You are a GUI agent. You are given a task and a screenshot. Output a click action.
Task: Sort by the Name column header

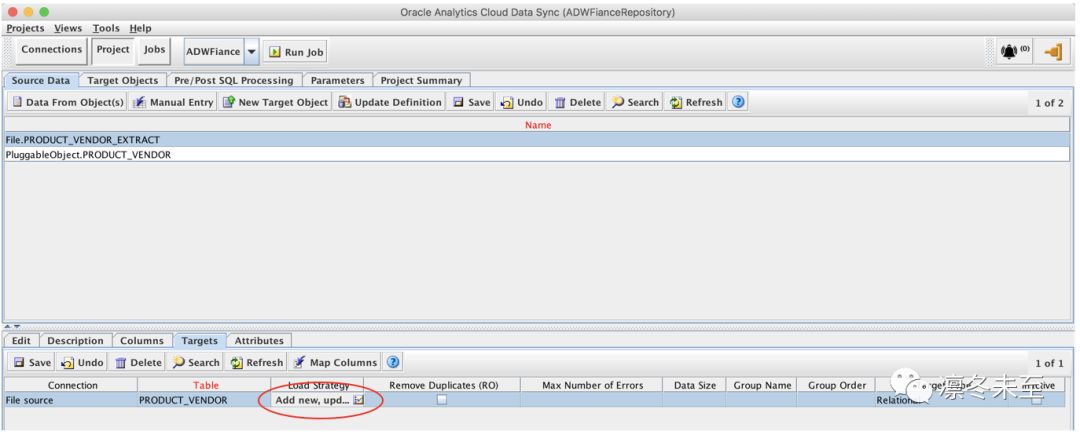(538, 125)
